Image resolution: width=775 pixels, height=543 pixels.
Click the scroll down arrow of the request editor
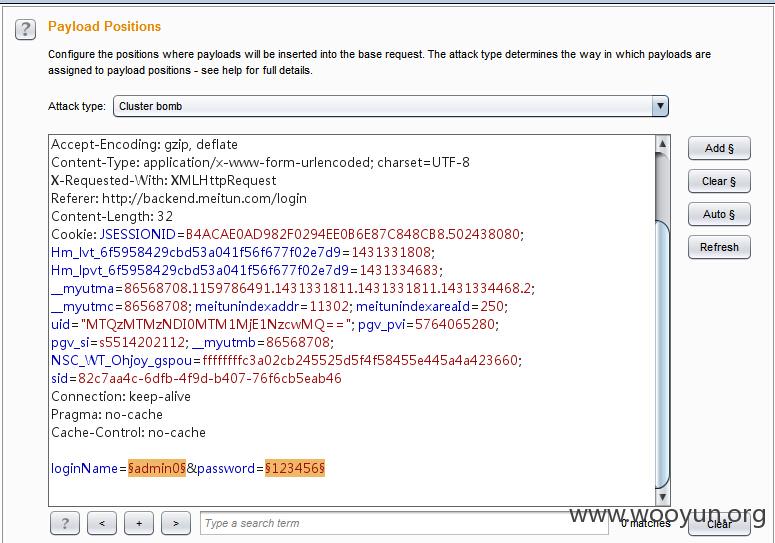(x=662, y=497)
